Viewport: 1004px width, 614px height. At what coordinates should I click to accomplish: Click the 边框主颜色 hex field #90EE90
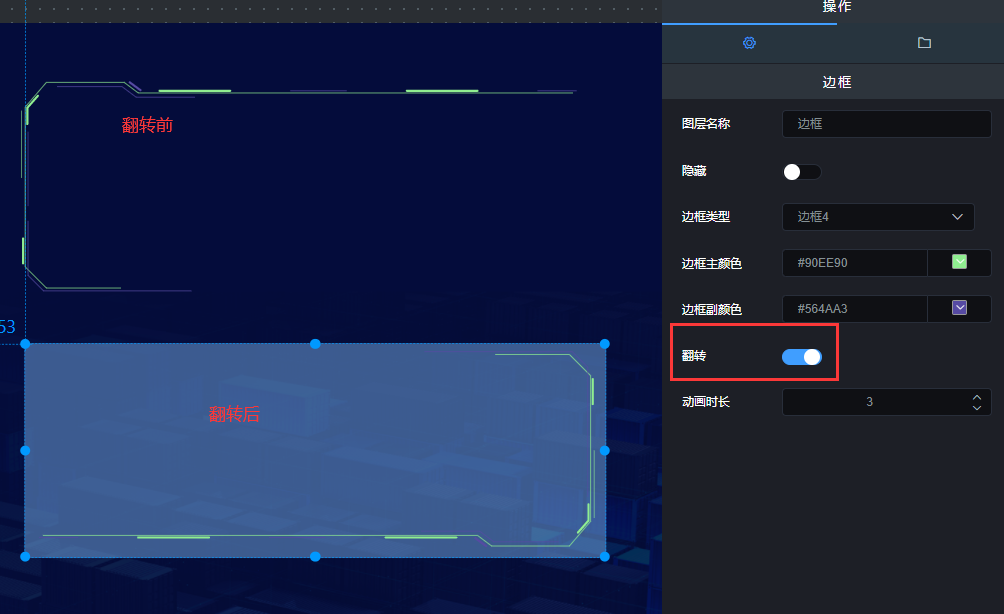854,263
